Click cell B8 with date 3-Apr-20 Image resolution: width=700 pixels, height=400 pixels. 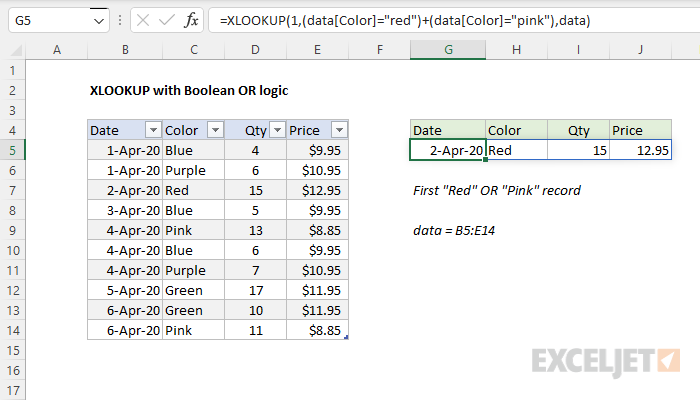coord(125,210)
